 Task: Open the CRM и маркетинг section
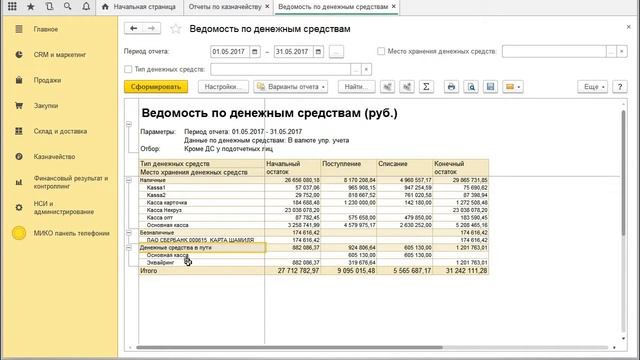tap(60, 55)
